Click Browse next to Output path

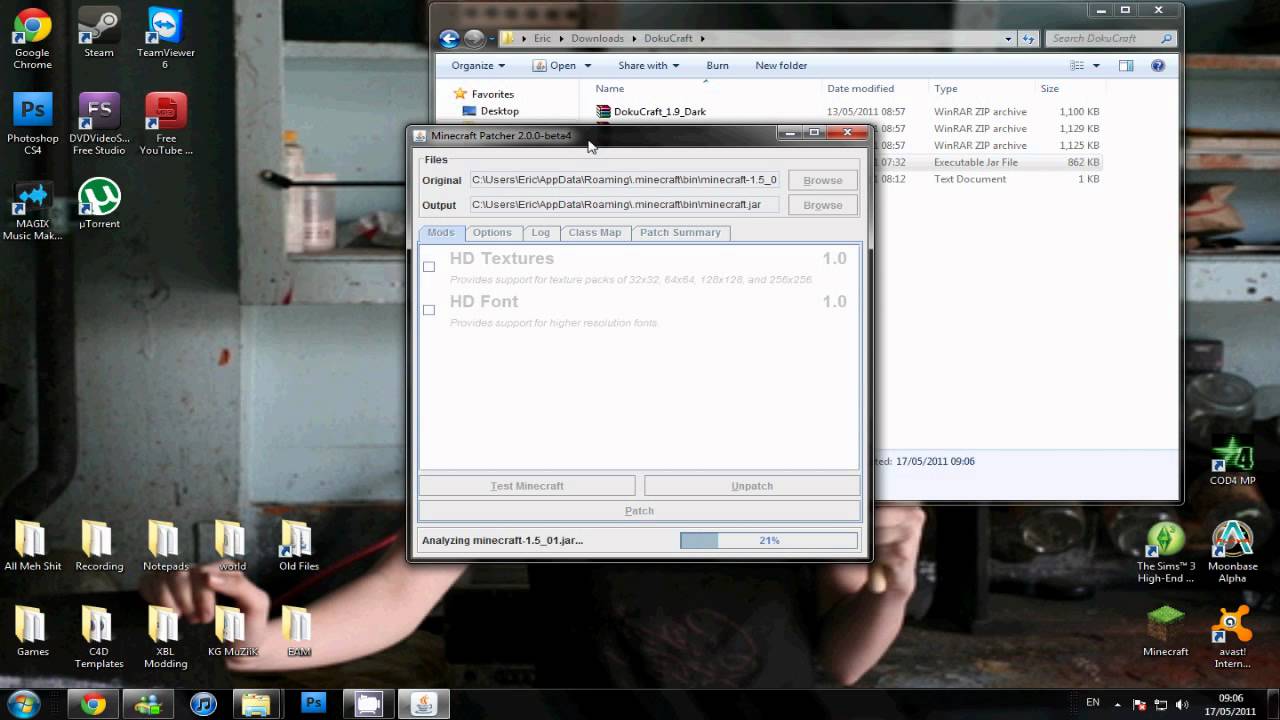pos(823,205)
